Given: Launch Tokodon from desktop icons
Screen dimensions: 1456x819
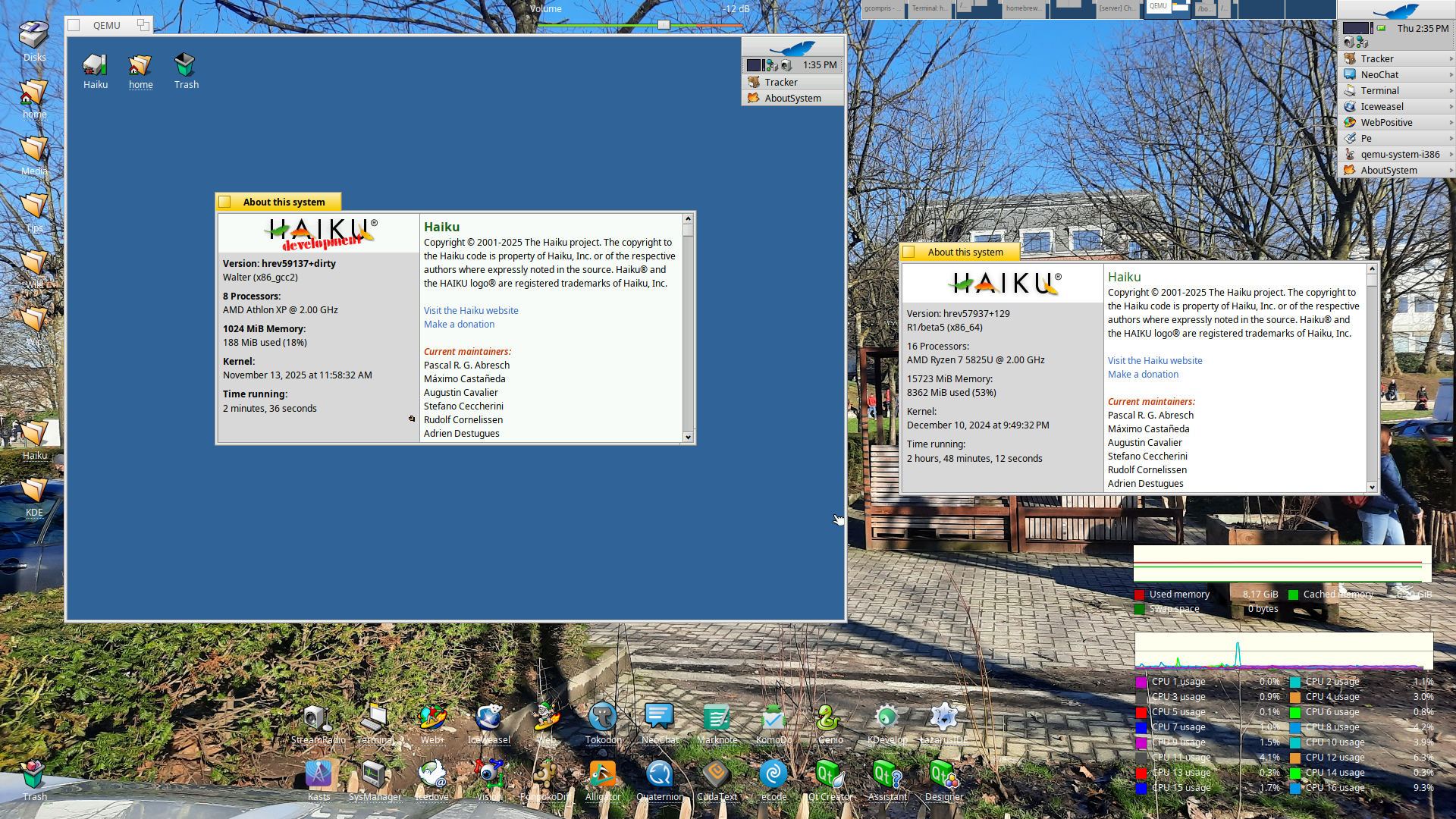Looking at the screenshot, I should [x=603, y=718].
